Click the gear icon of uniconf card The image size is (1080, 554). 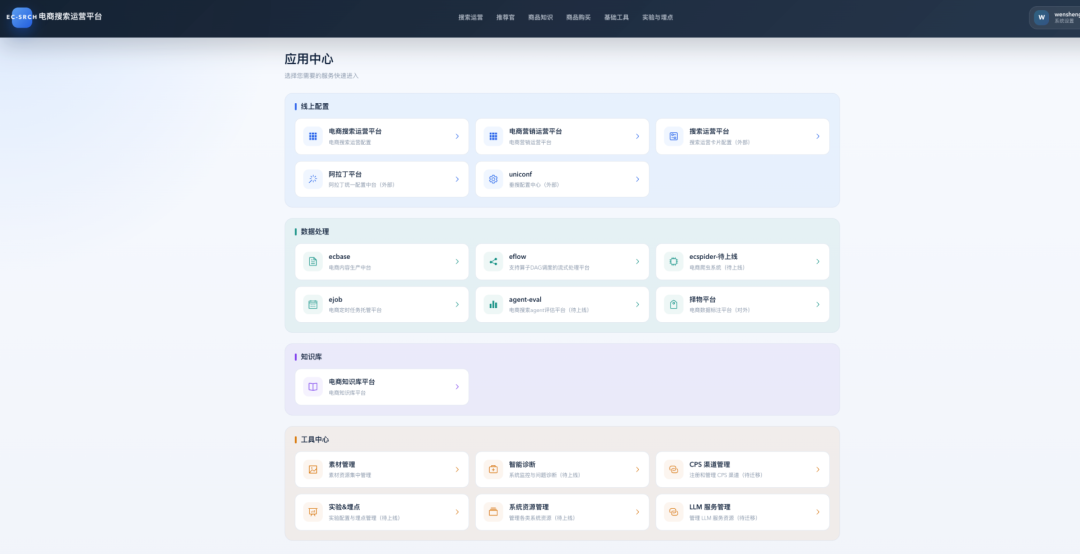[x=493, y=179]
